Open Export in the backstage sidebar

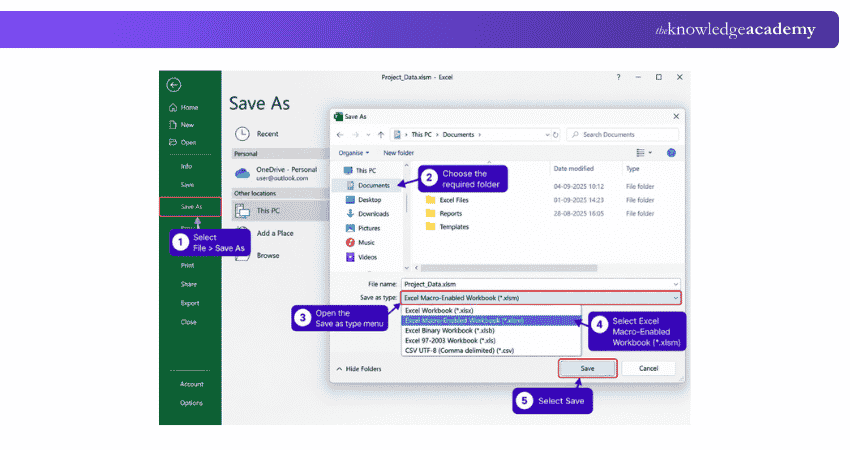click(190, 303)
